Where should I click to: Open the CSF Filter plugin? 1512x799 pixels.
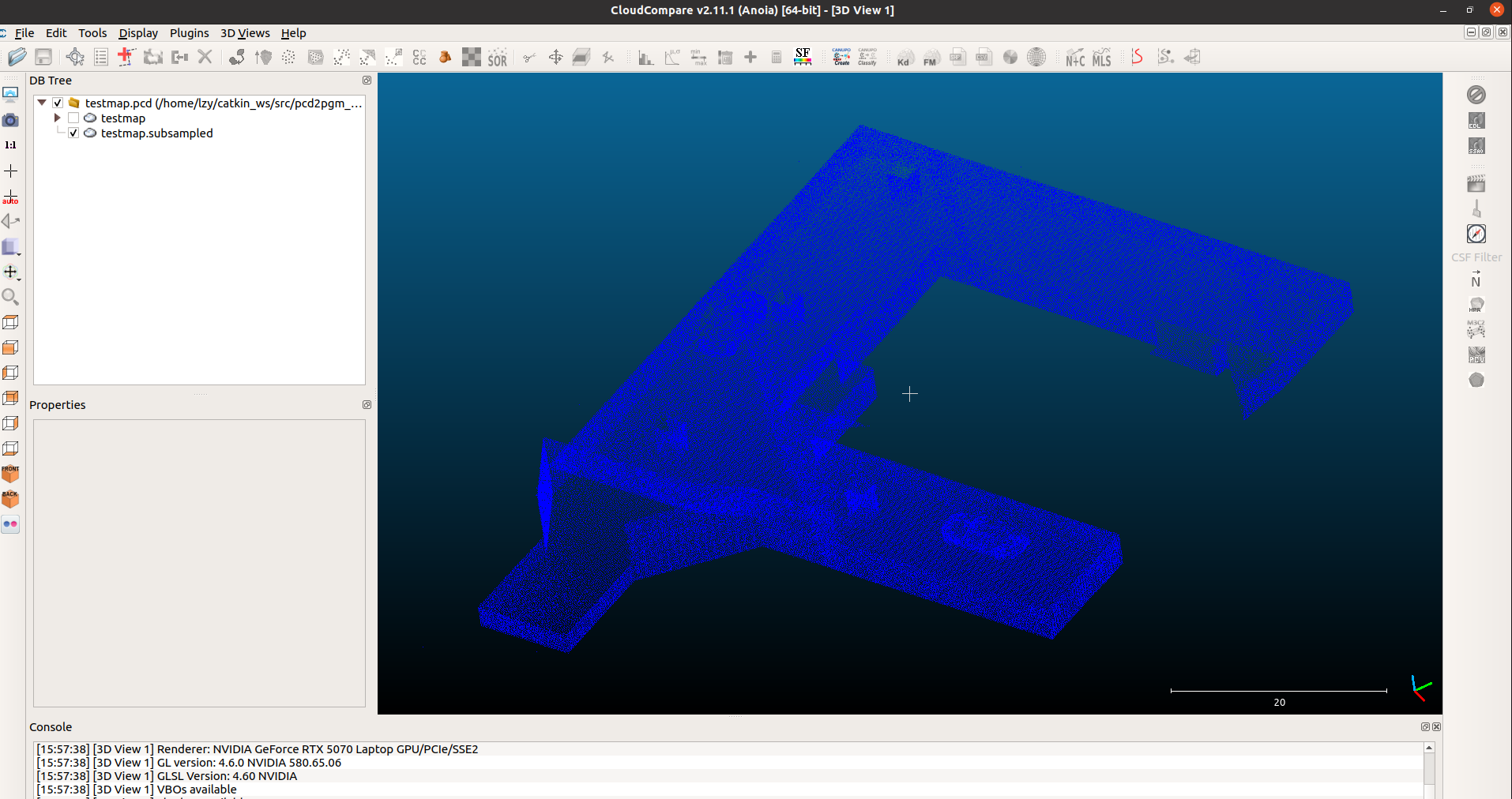point(1476,257)
